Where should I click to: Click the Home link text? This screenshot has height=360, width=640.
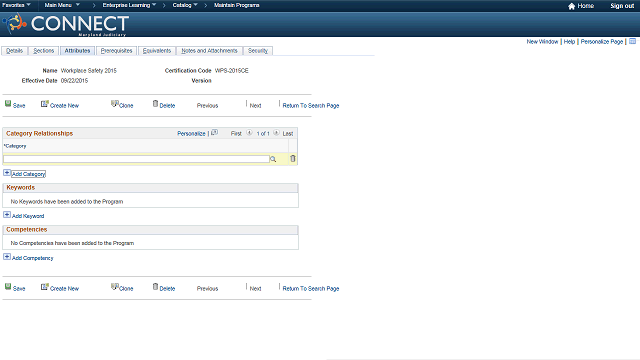[586, 6]
